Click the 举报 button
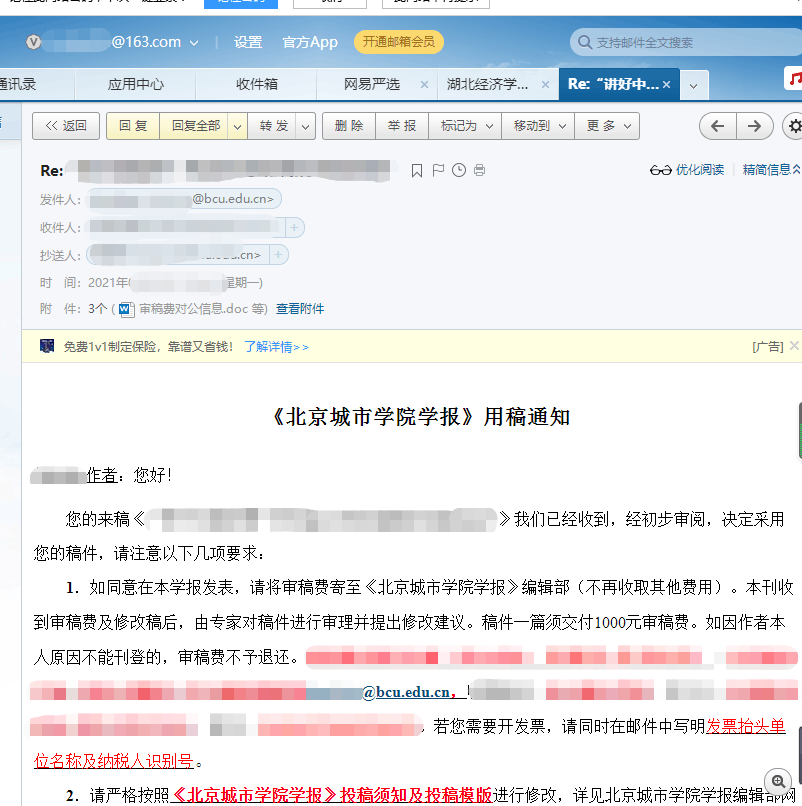 pyautogui.click(x=402, y=126)
